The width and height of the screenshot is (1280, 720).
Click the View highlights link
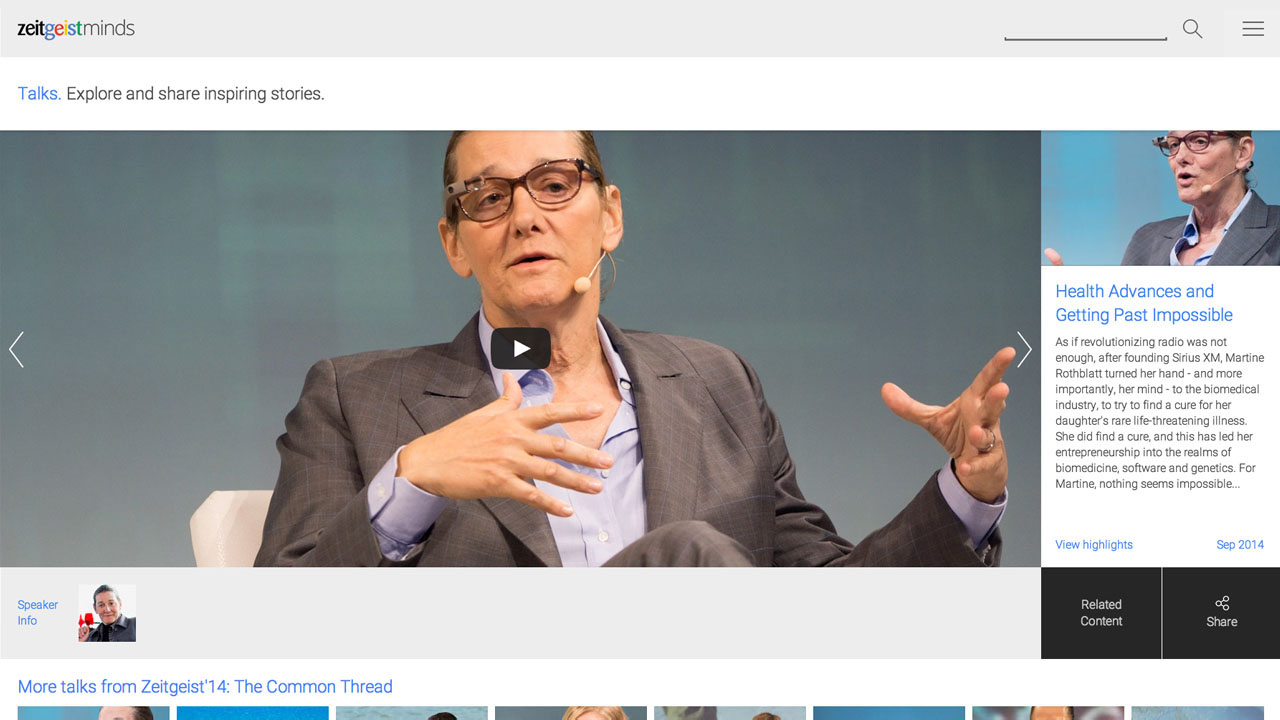click(x=1094, y=545)
